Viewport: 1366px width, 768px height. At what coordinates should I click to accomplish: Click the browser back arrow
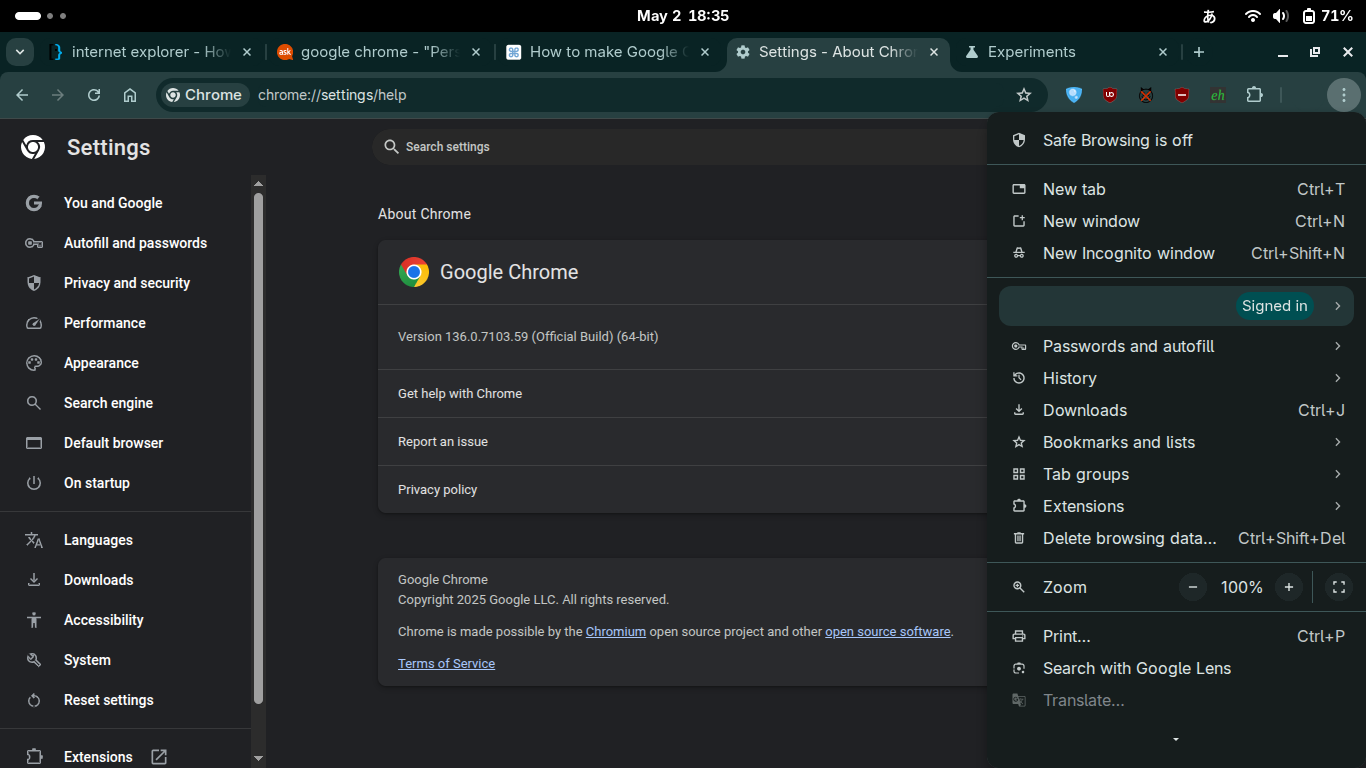click(22, 95)
